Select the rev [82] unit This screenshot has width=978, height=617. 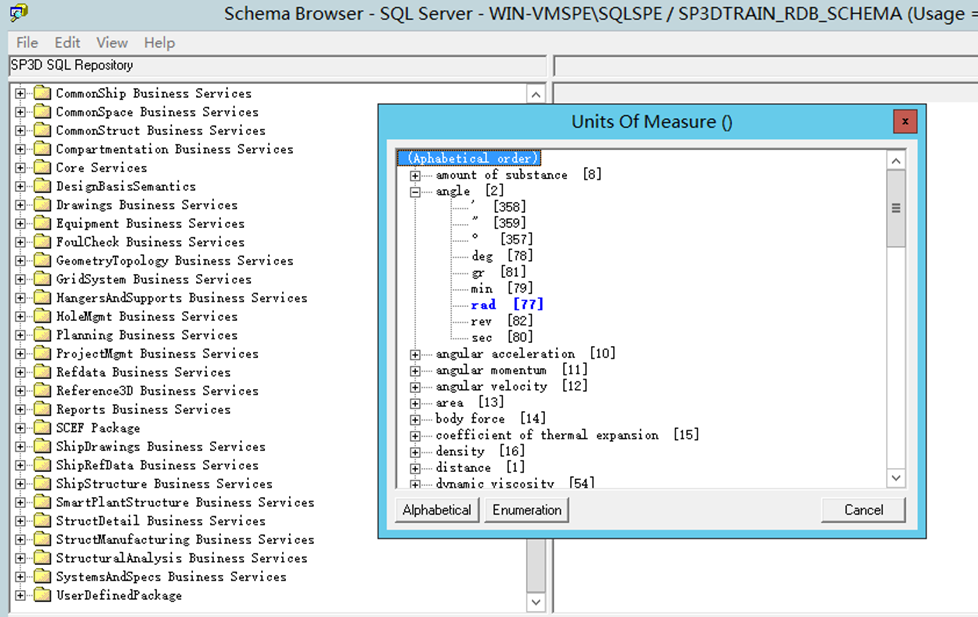tap(502, 321)
